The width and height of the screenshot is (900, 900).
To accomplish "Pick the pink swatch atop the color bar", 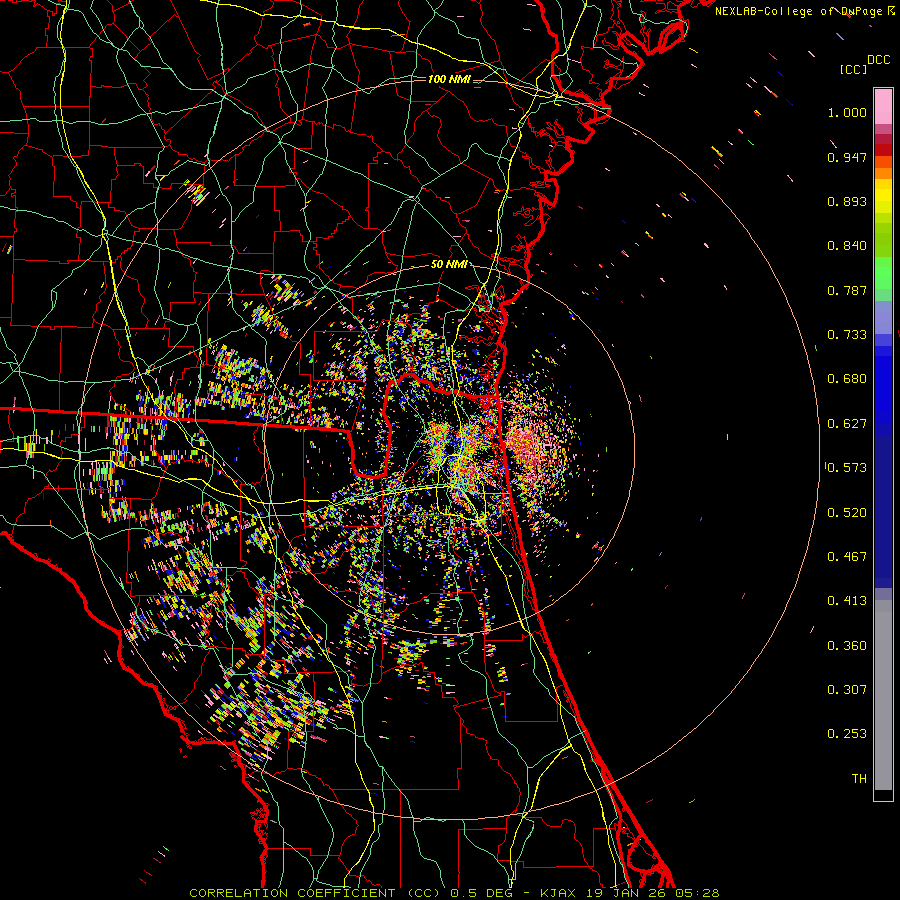I will [x=883, y=106].
